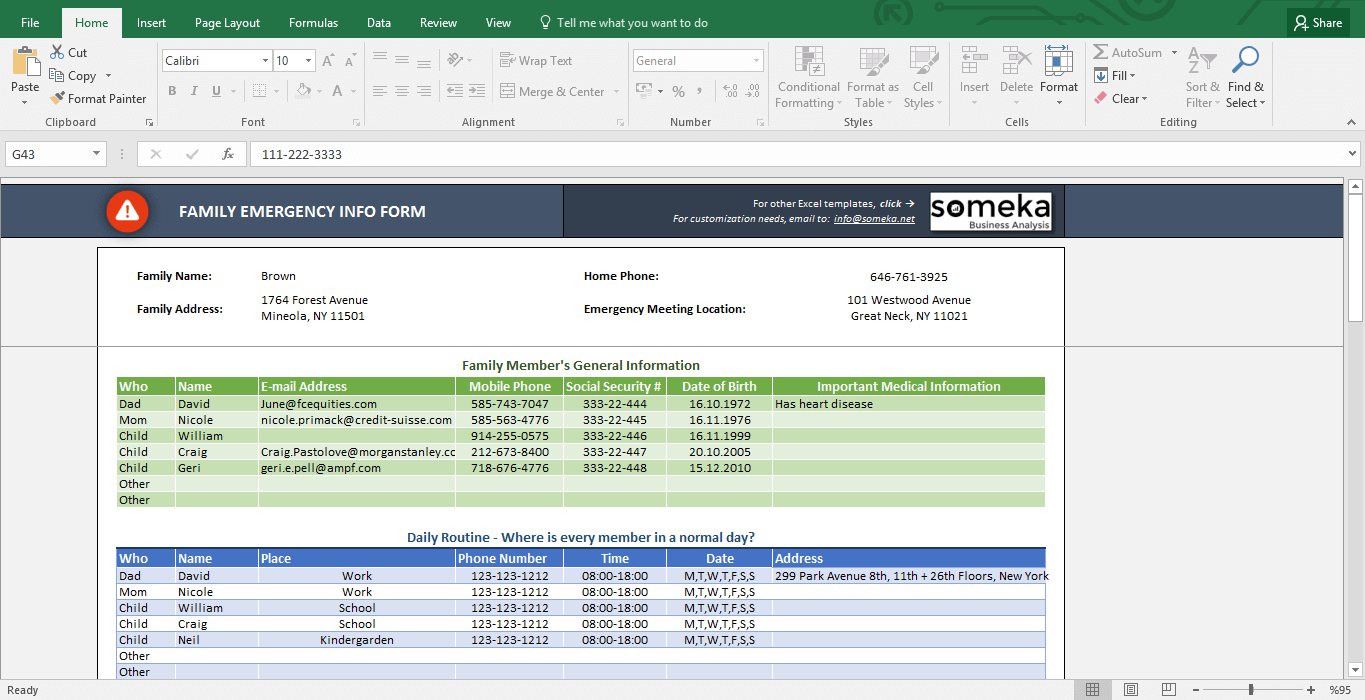
Task: Open the Formulas ribbon tab
Action: click(313, 23)
